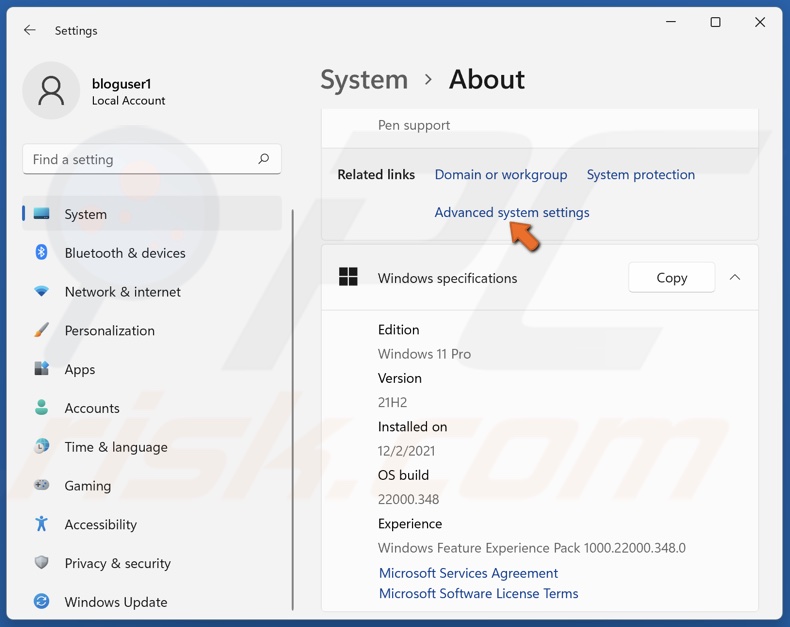Click the Windows Update sync icon

[x=41, y=601]
